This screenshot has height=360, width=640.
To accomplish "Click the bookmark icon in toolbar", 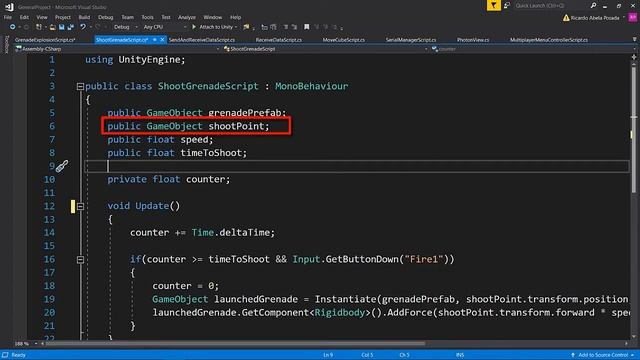I will (307, 27).
